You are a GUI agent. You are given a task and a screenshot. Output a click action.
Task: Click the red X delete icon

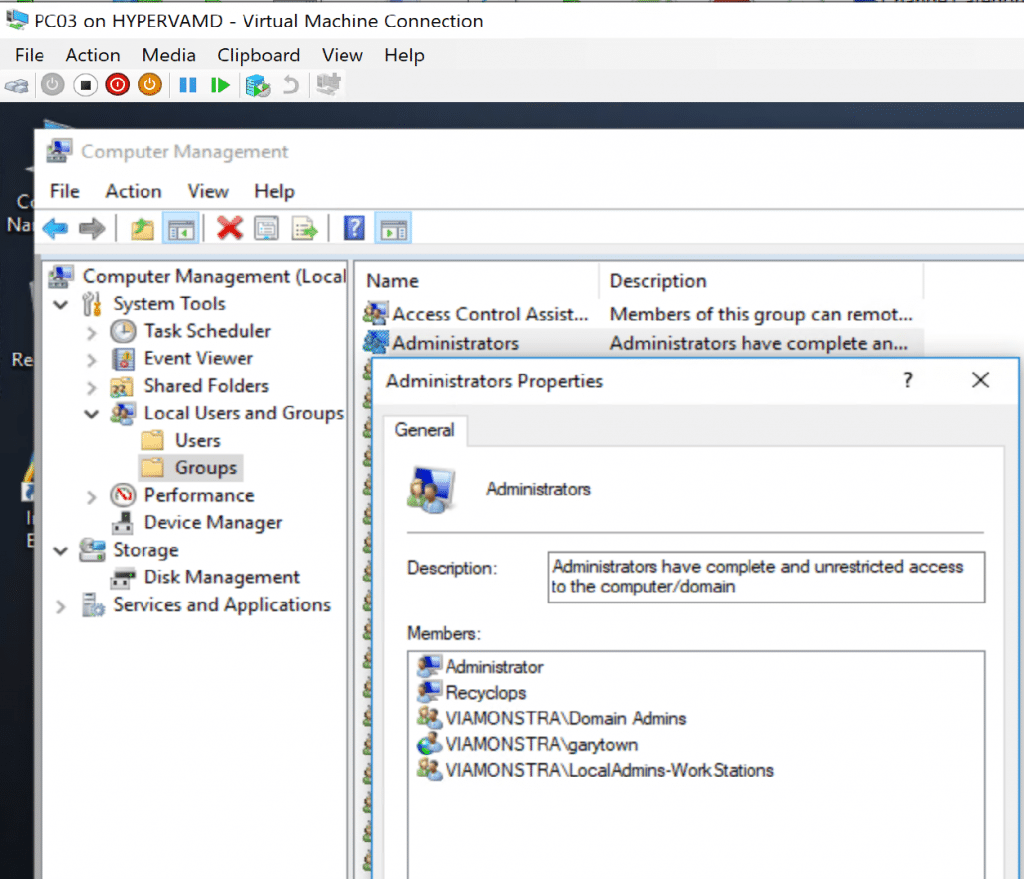coord(227,227)
